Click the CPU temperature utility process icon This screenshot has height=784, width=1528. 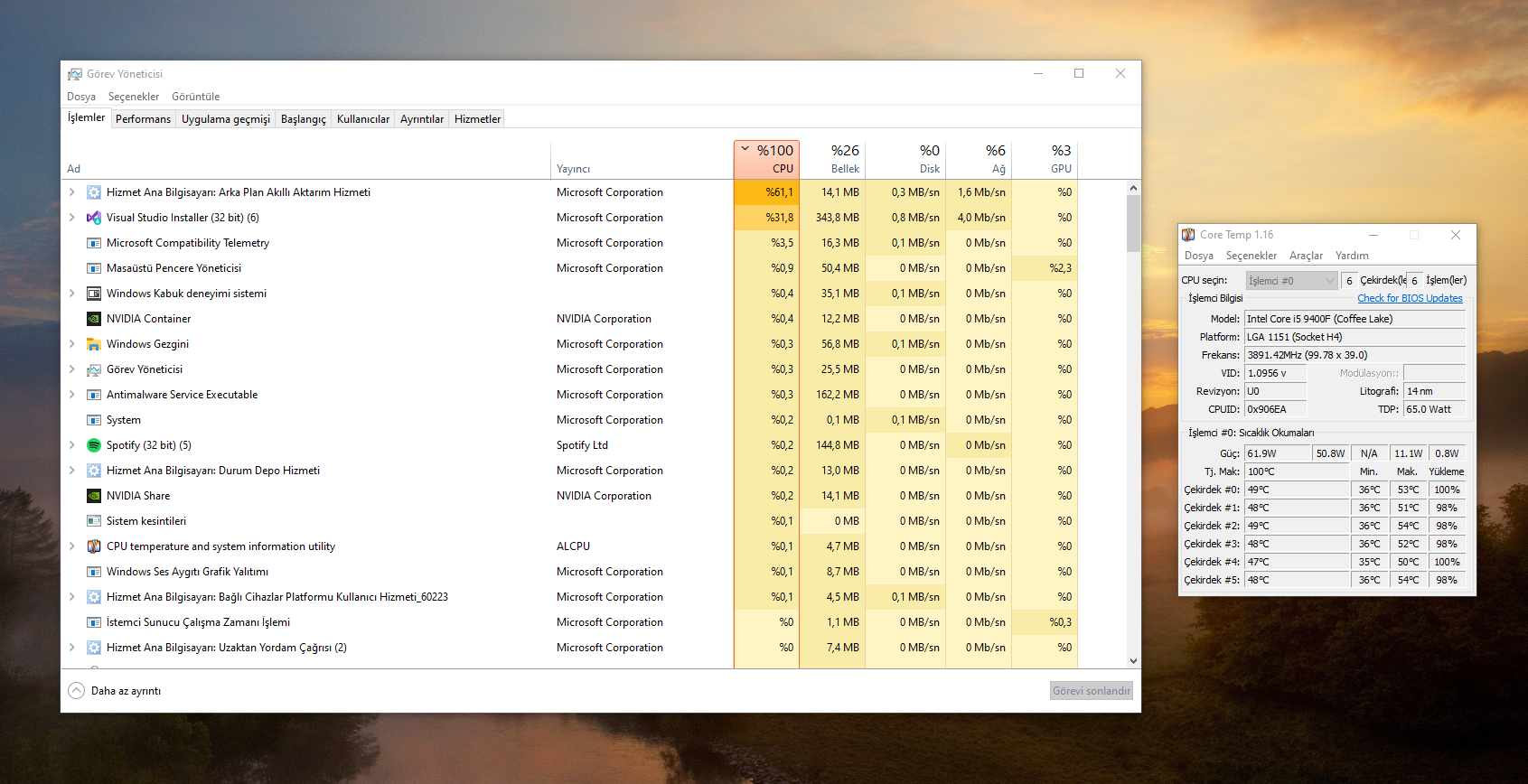(94, 546)
